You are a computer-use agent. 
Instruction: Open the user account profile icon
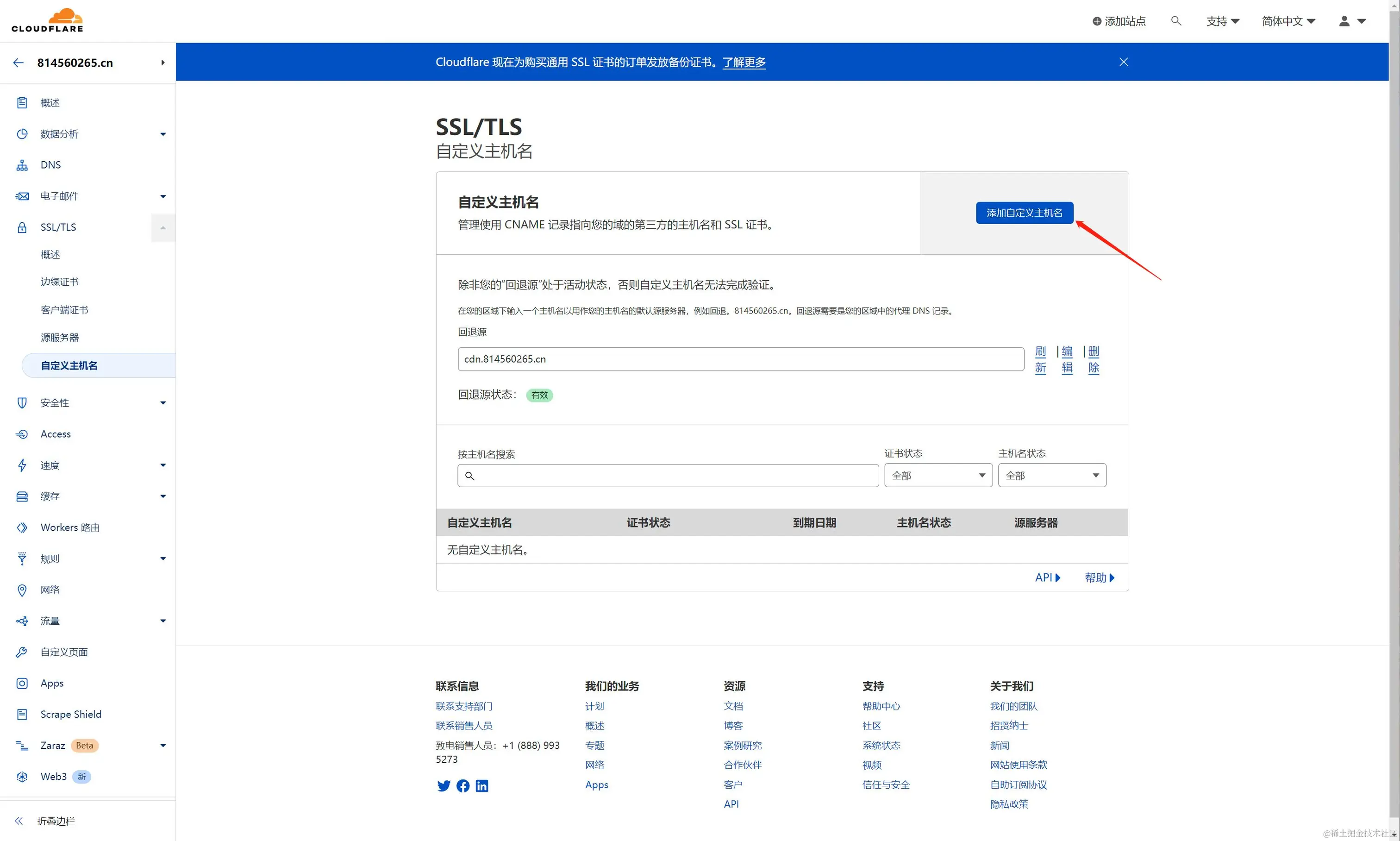click(1344, 21)
